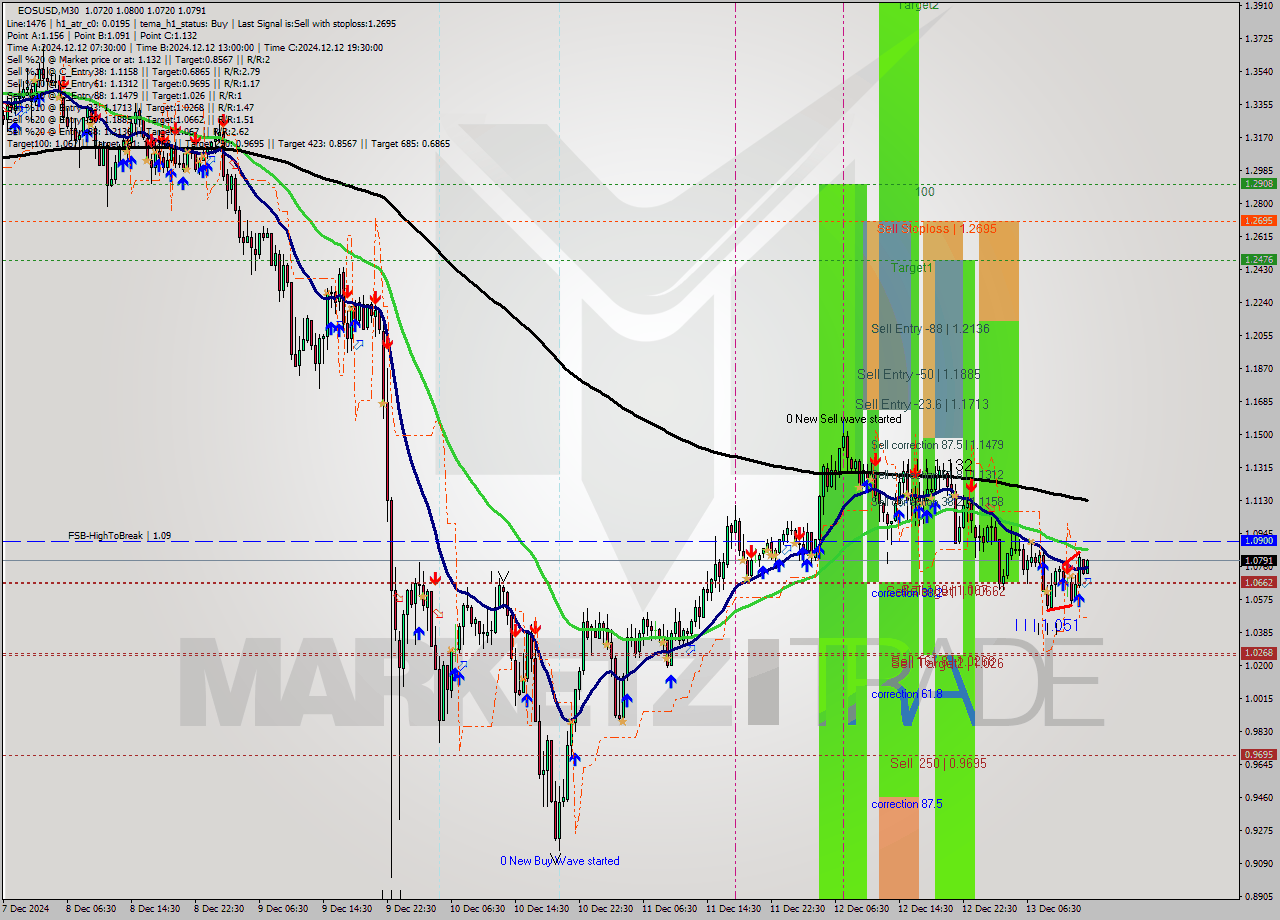Click the Sell correction 87.5 | 1.1479 label

[x=937, y=445]
